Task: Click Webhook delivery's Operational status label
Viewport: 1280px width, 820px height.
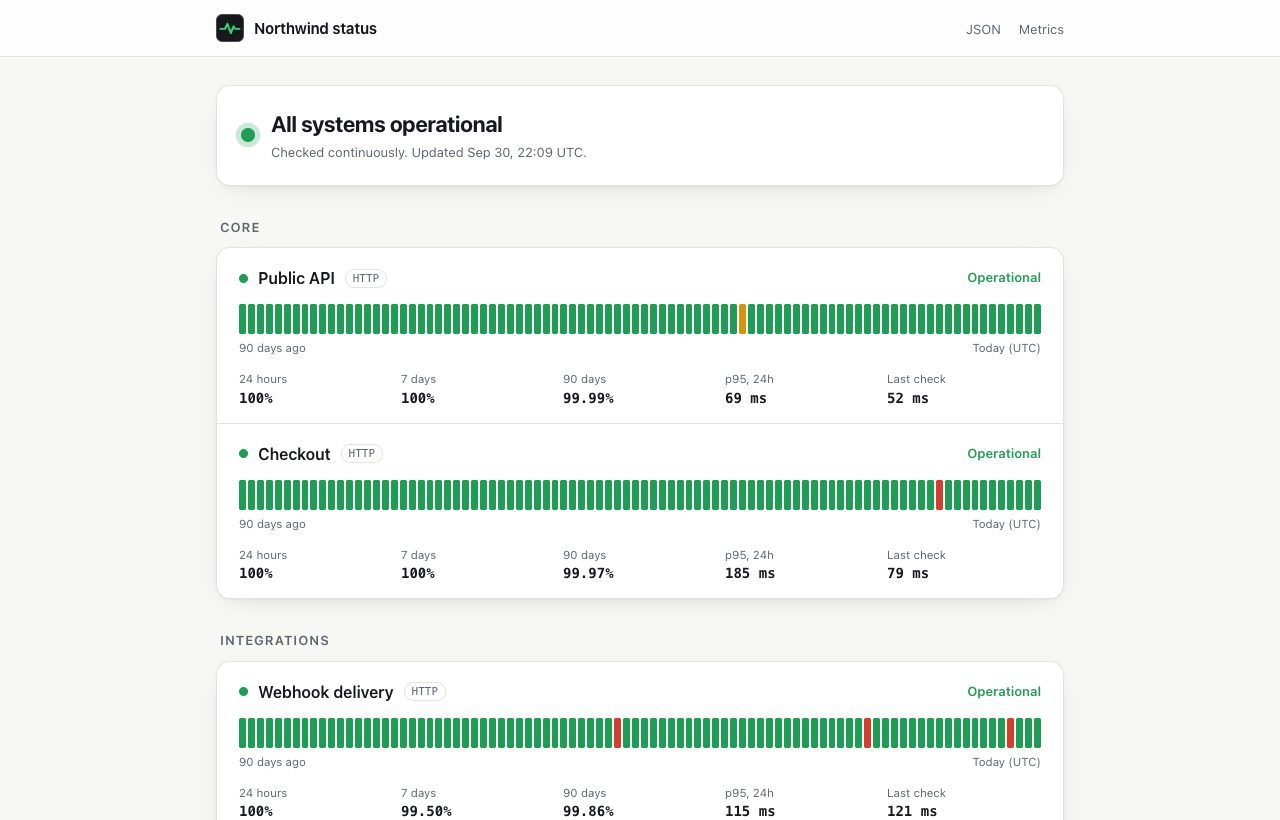Action: (x=1004, y=692)
